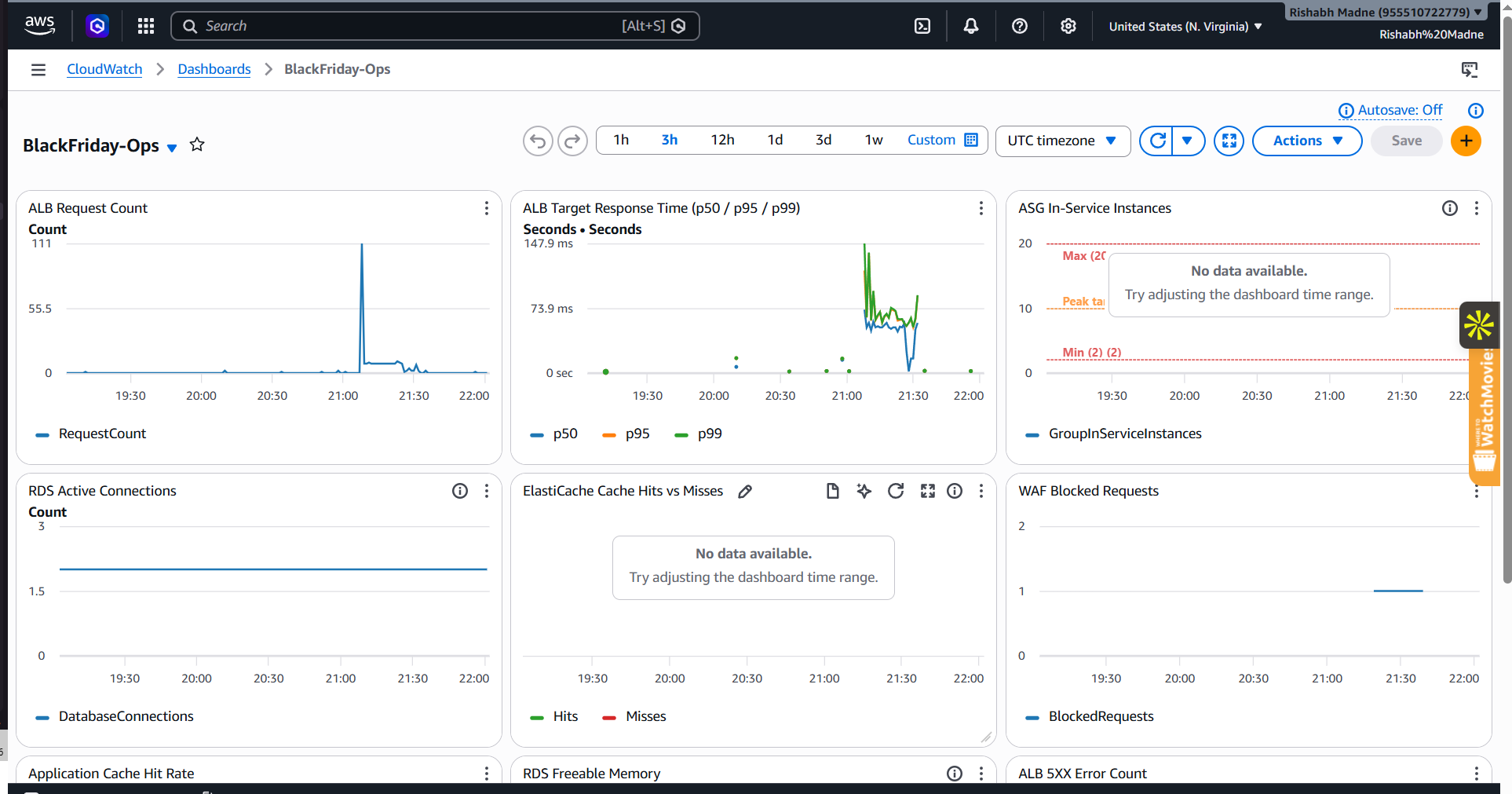This screenshot has height=794, width=1512.
Task: Toggle the Misses legend series
Action: (634, 716)
